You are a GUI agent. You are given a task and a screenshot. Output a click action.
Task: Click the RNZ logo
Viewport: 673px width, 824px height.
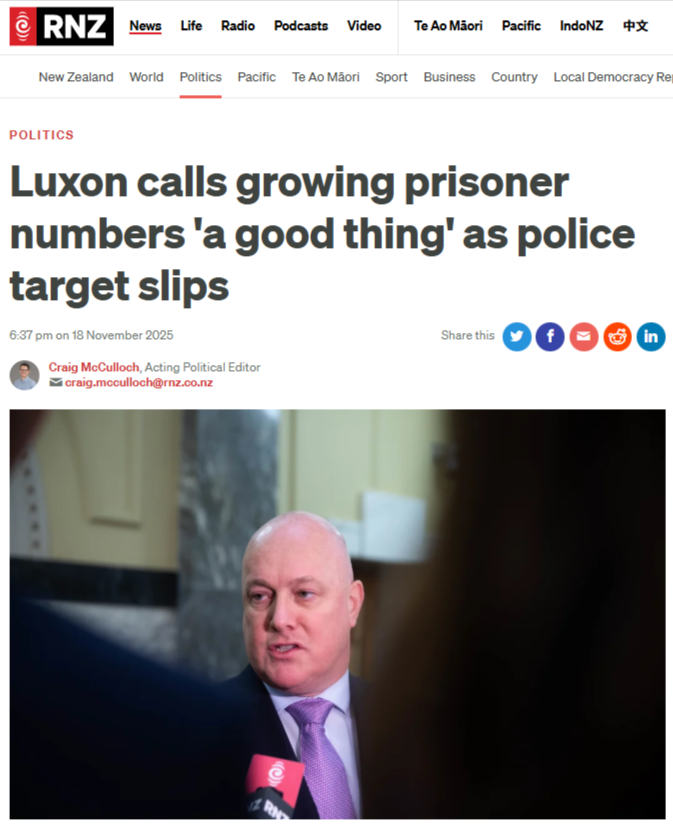click(x=61, y=26)
